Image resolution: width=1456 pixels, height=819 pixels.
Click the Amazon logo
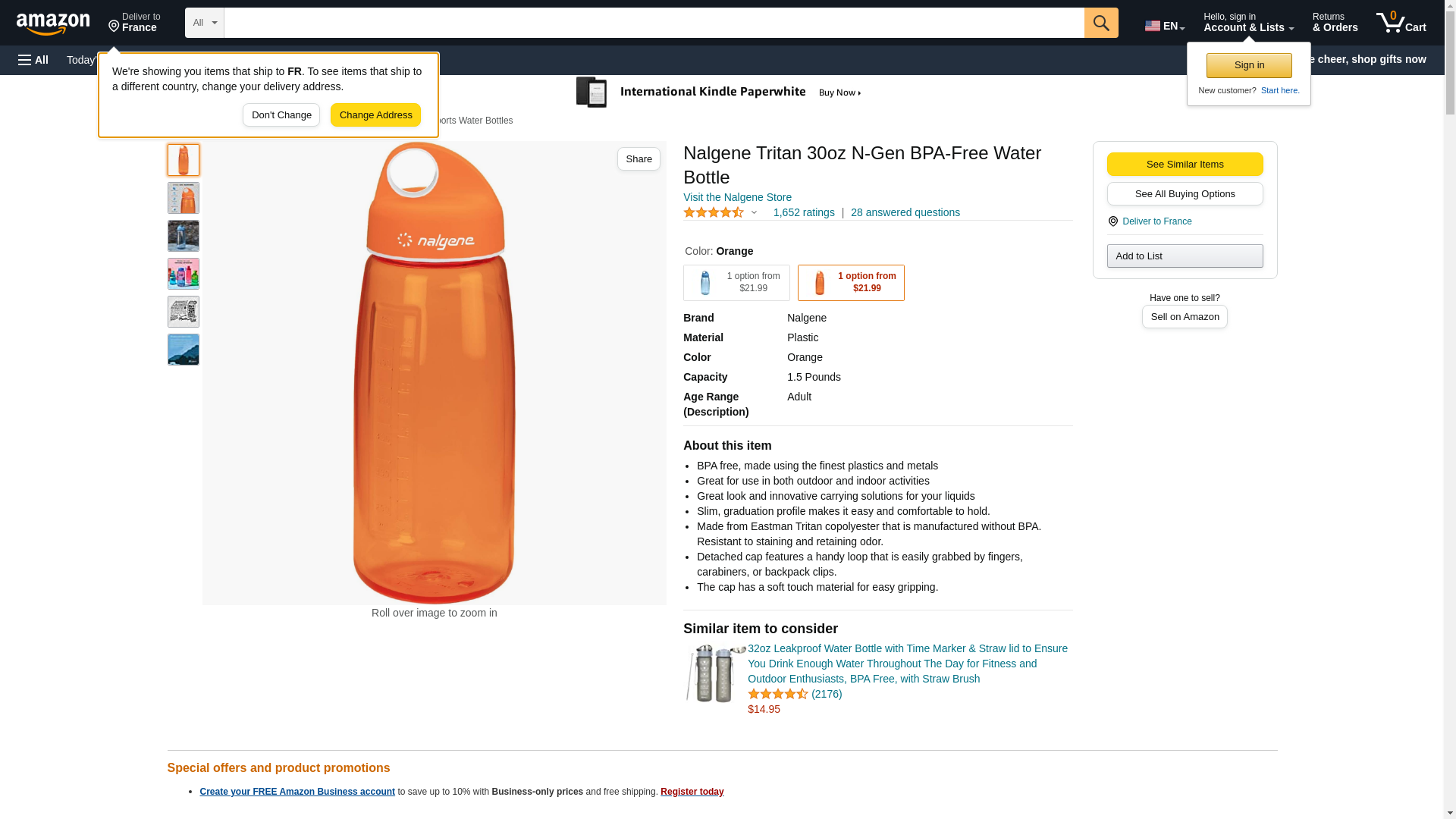53,24
